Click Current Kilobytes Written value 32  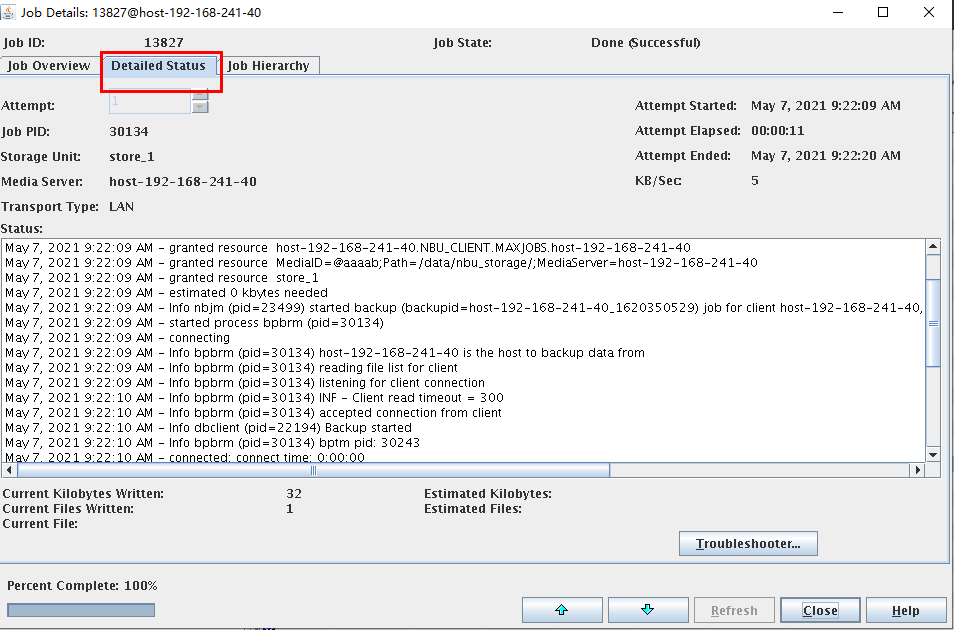pos(294,494)
